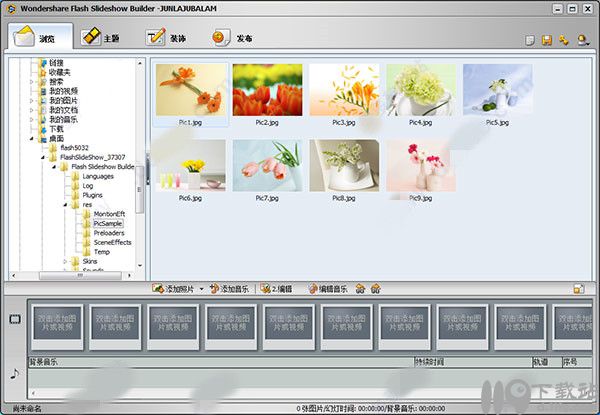Click 添加音乐 (Add Music) button
This screenshot has width=600, height=415.
point(229,289)
